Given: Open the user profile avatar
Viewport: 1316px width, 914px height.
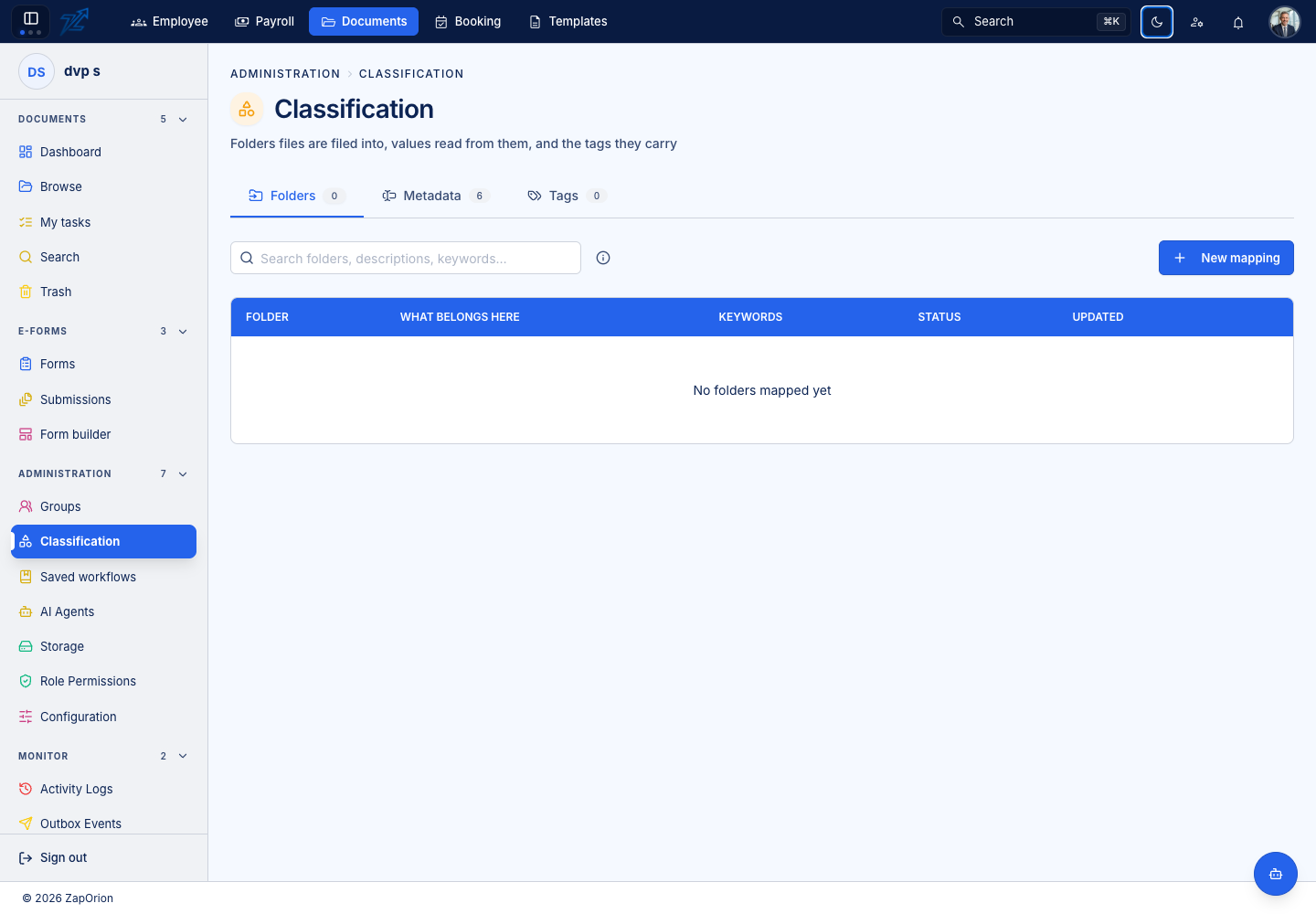Looking at the screenshot, I should point(1285,22).
